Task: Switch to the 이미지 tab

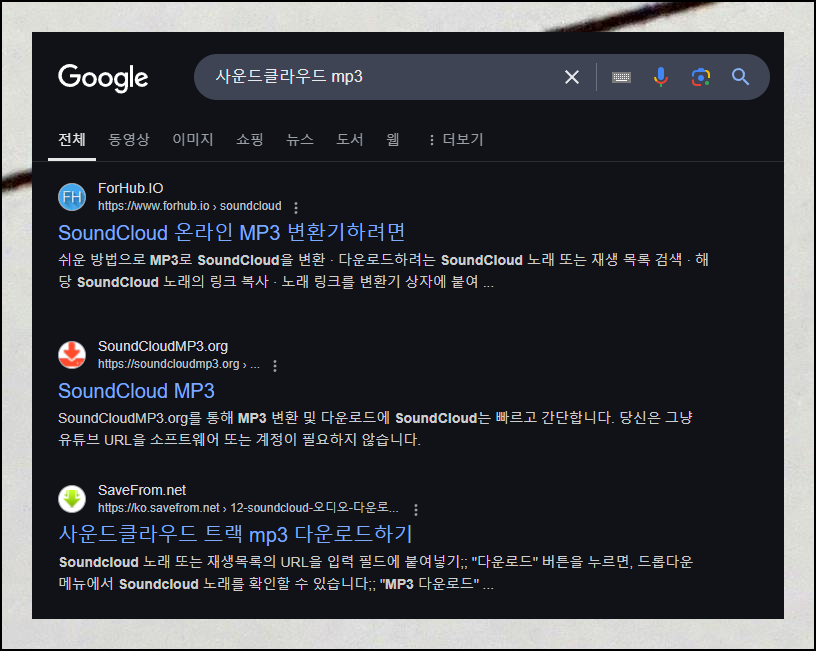Action: (193, 139)
